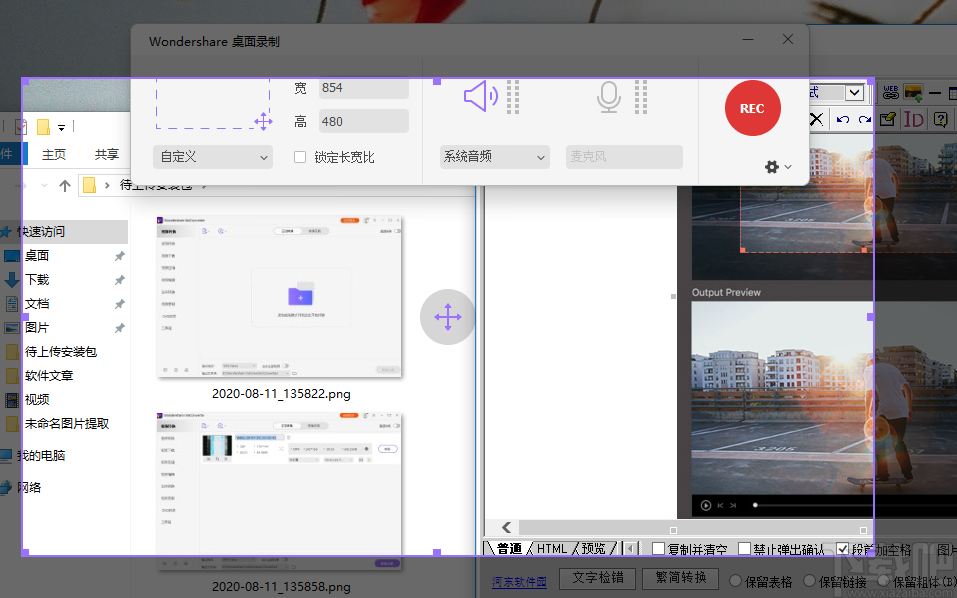
Task: Mute system audio with the speaker icon
Action: point(480,97)
